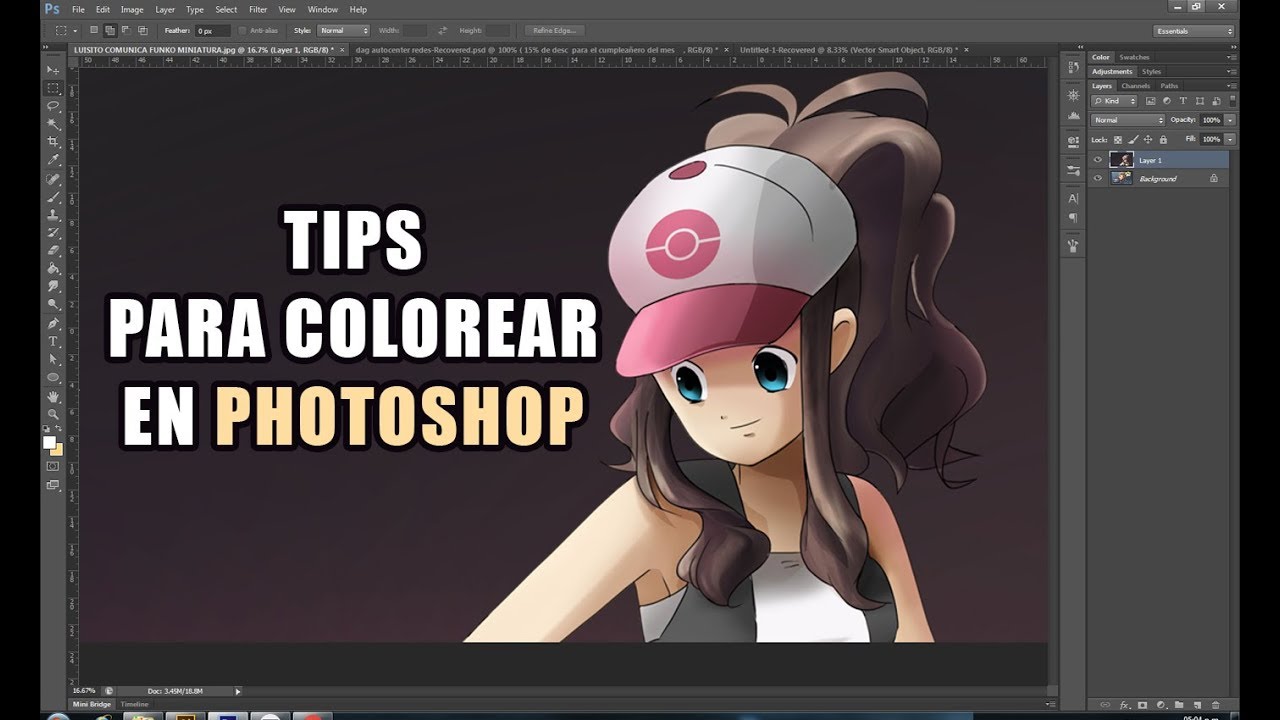
Task: Open the collapsed Paragraph panel icon
Action: (1073, 217)
